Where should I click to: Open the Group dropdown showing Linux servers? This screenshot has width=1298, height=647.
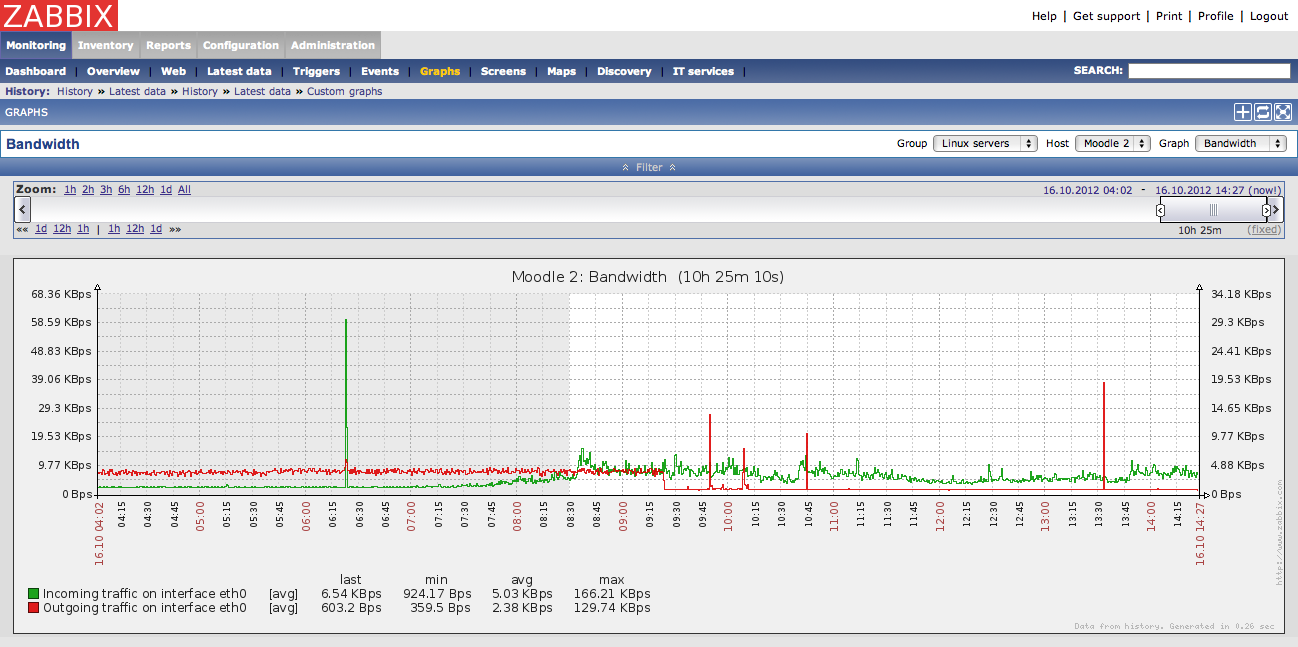click(985, 143)
